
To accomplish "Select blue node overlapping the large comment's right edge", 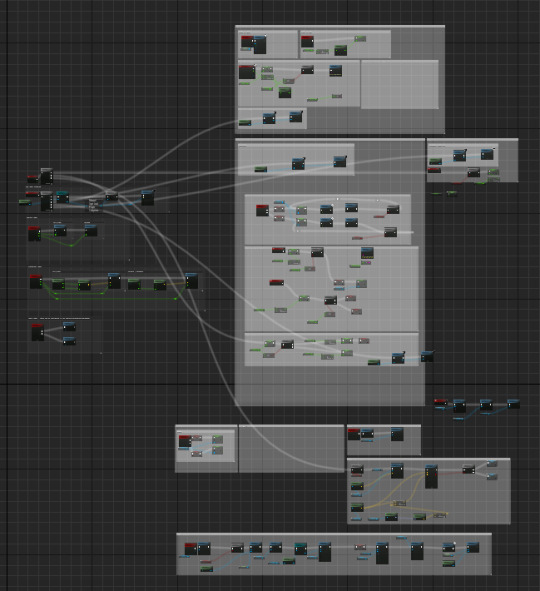I will coord(427,357).
